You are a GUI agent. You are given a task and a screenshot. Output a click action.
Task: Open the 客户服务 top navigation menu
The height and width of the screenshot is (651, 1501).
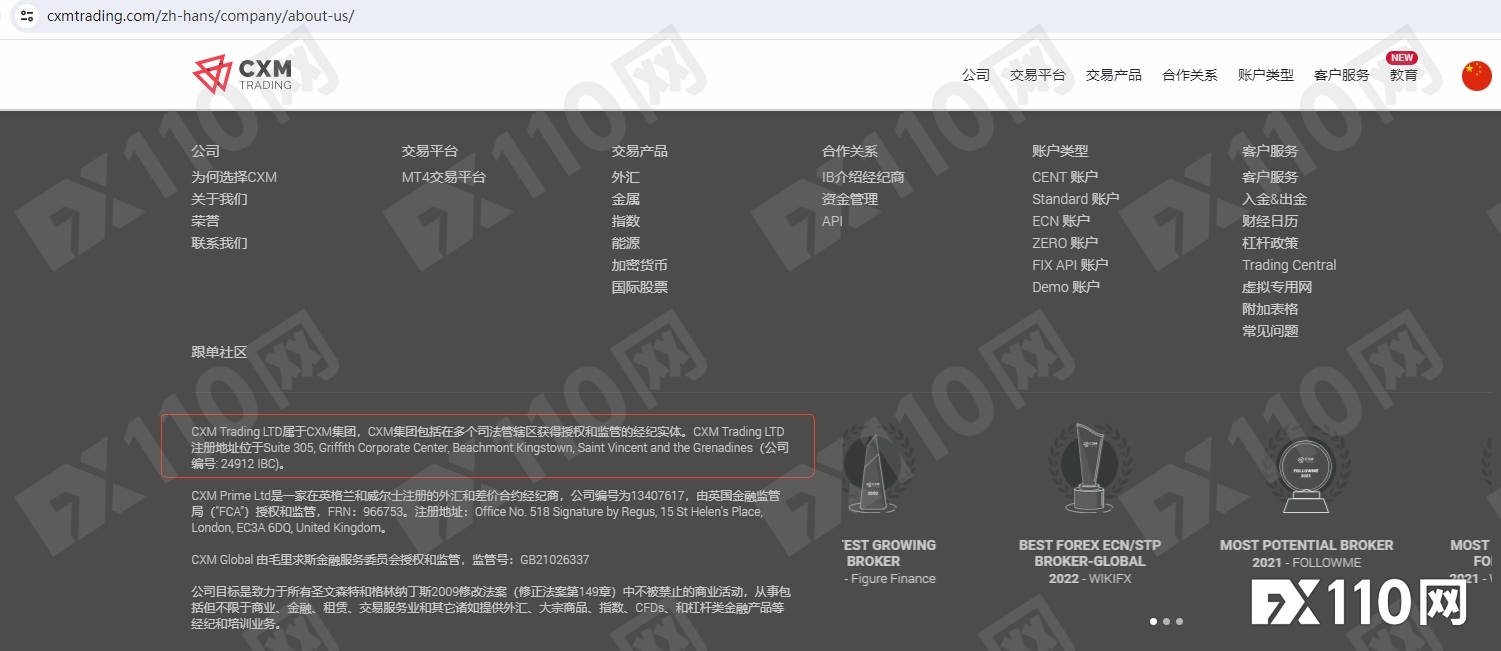1342,75
